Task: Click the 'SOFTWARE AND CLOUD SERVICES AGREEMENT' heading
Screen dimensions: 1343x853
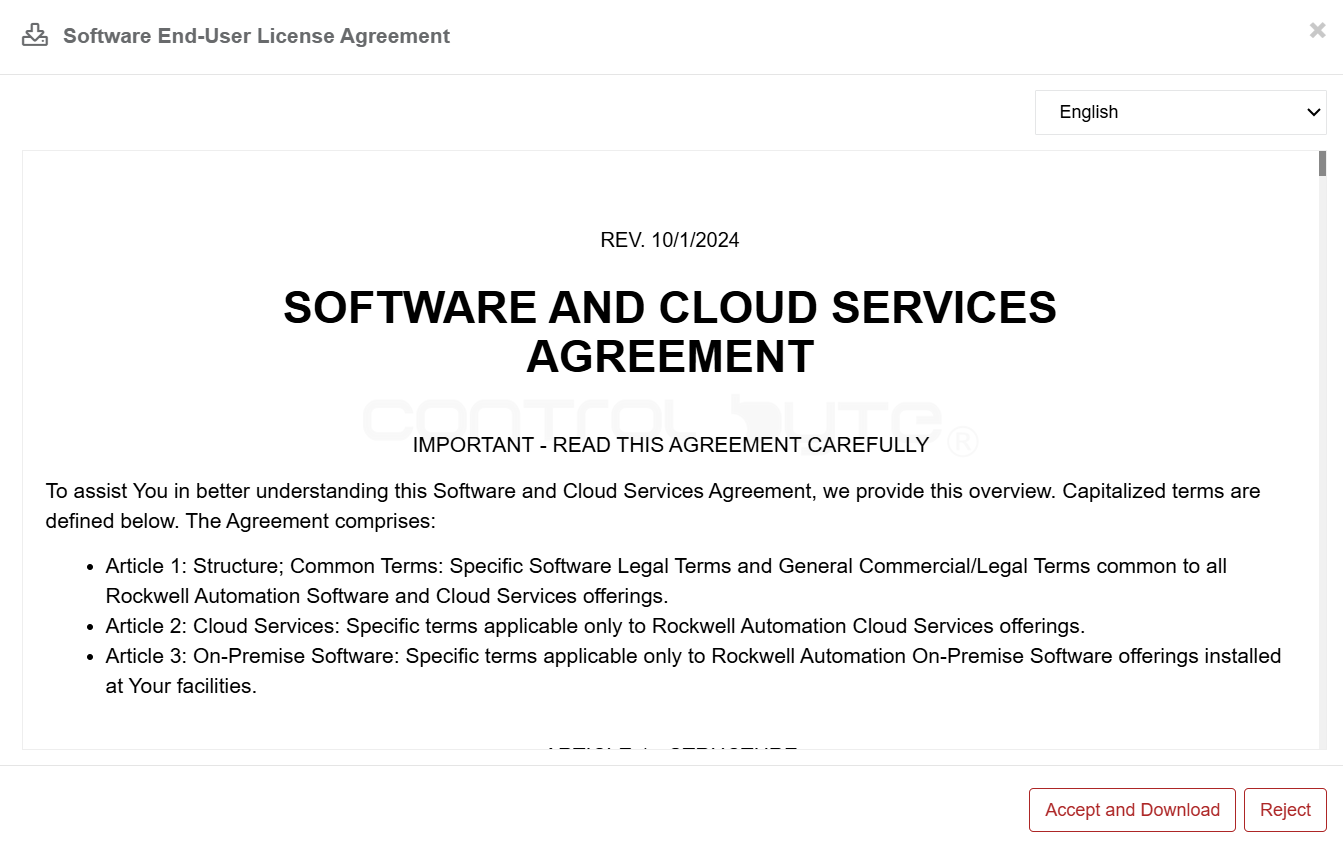Action: (x=670, y=332)
